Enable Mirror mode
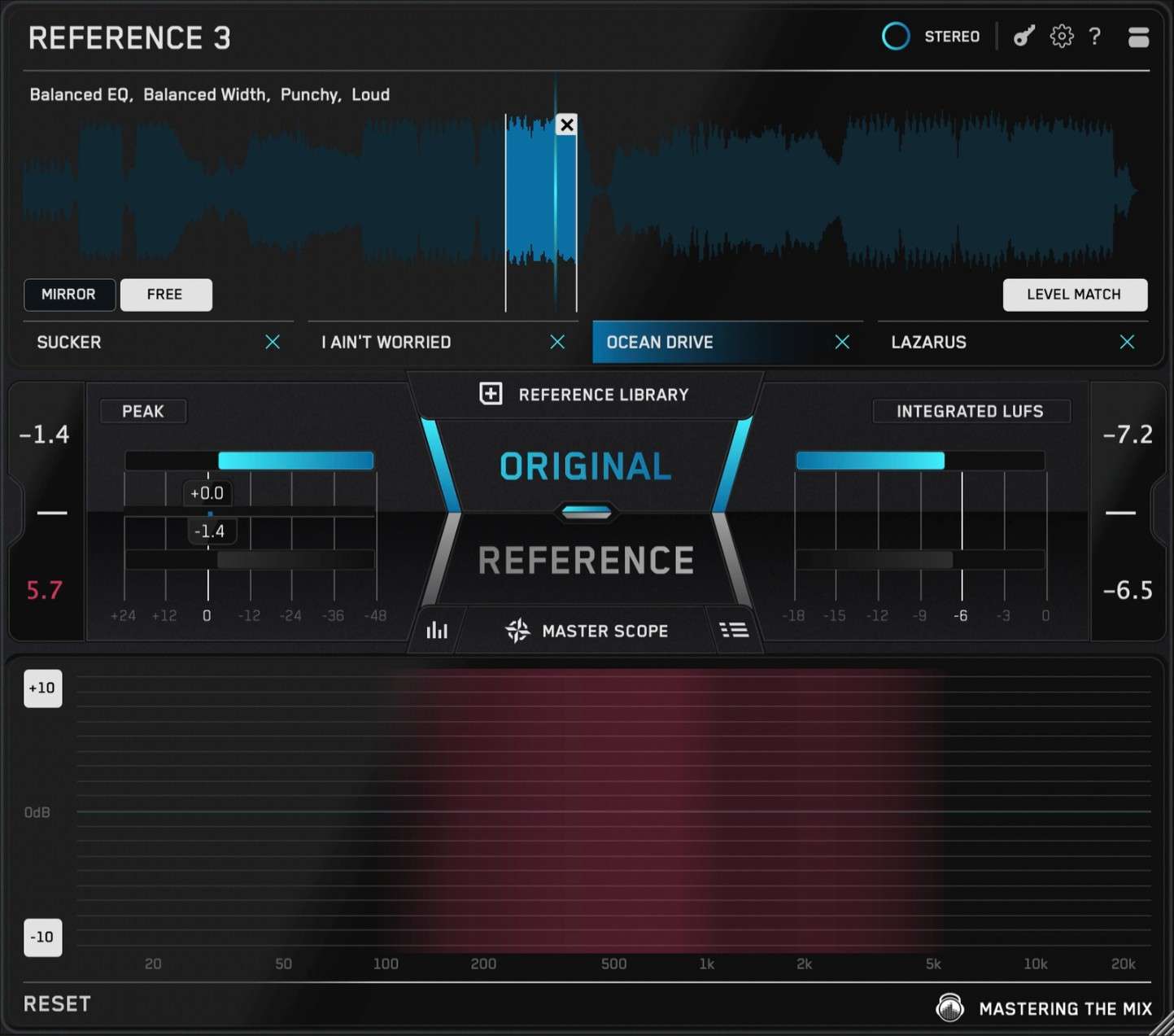 [x=69, y=295]
